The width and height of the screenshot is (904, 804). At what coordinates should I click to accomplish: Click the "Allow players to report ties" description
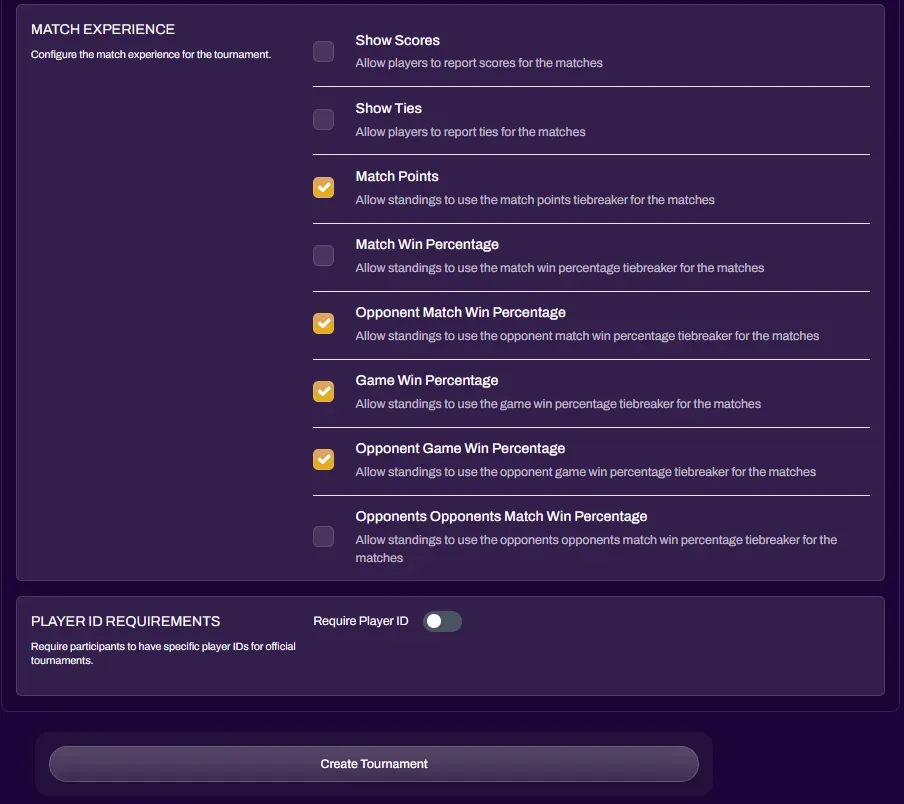pyautogui.click(x=470, y=132)
